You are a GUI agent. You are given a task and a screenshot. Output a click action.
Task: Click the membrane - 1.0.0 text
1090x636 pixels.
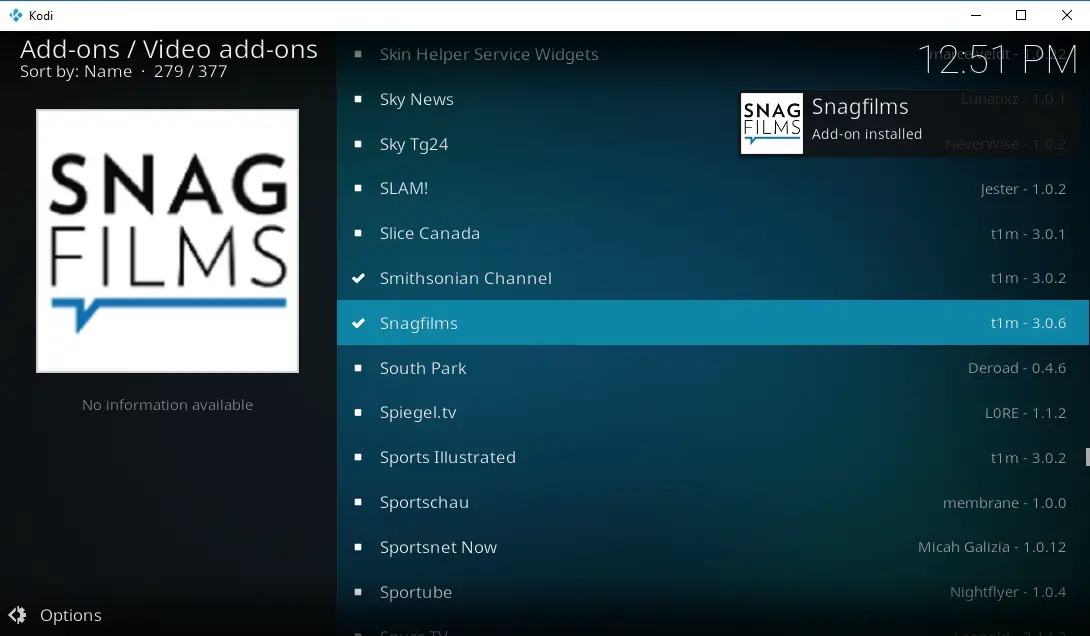(x=1004, y=503)
